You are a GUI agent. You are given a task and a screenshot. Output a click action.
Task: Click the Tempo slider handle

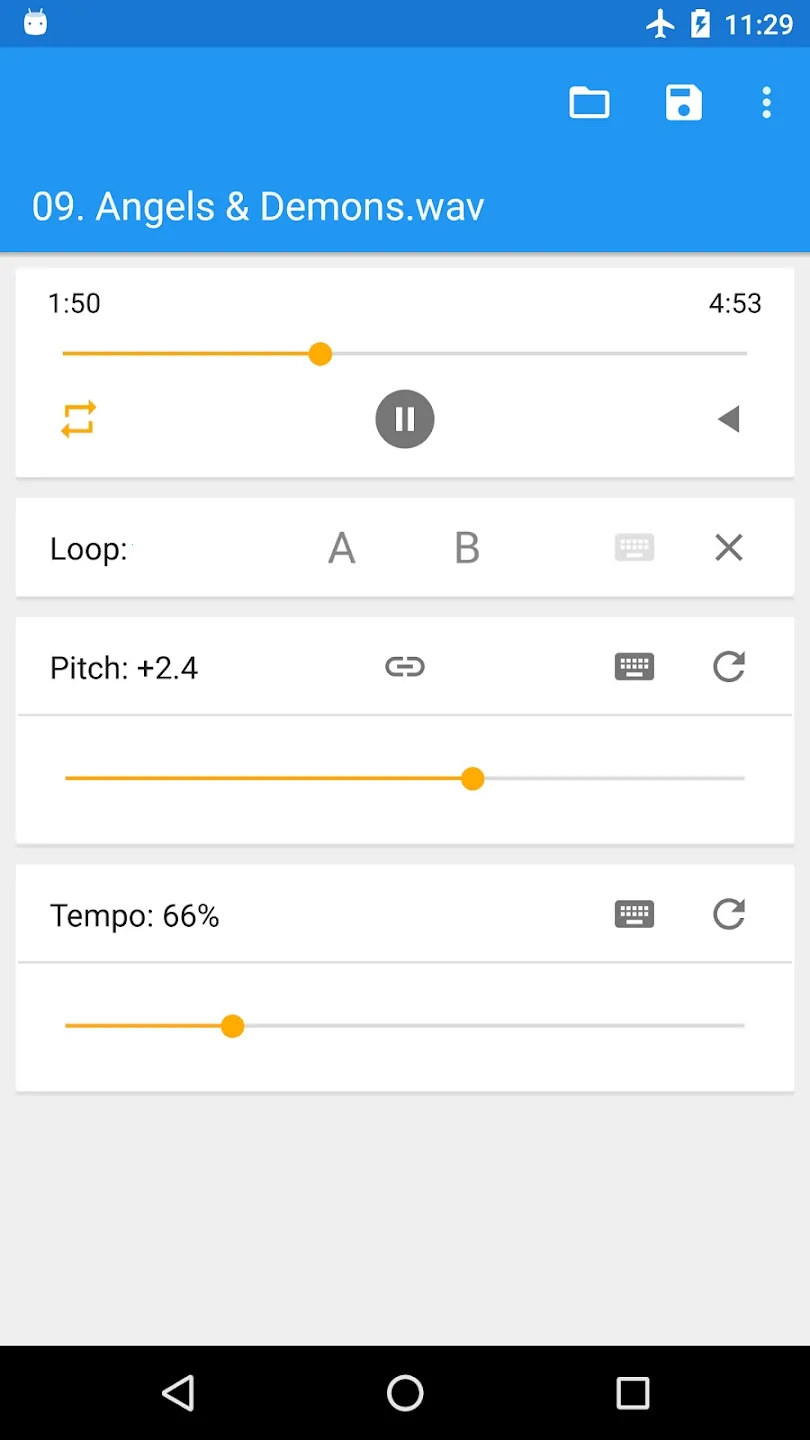coord(233,1026)
